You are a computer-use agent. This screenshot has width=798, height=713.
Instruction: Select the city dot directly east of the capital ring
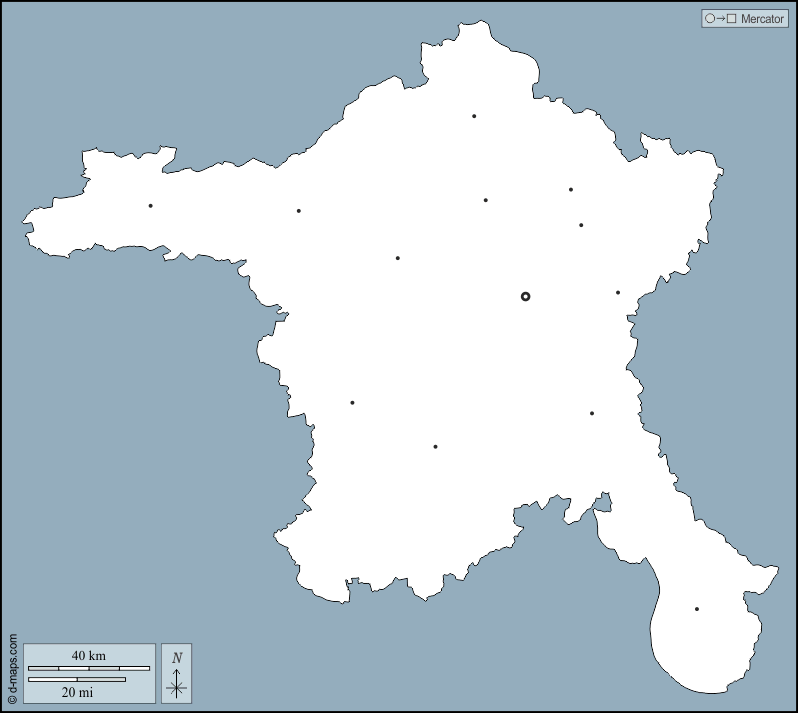[618, 293]
